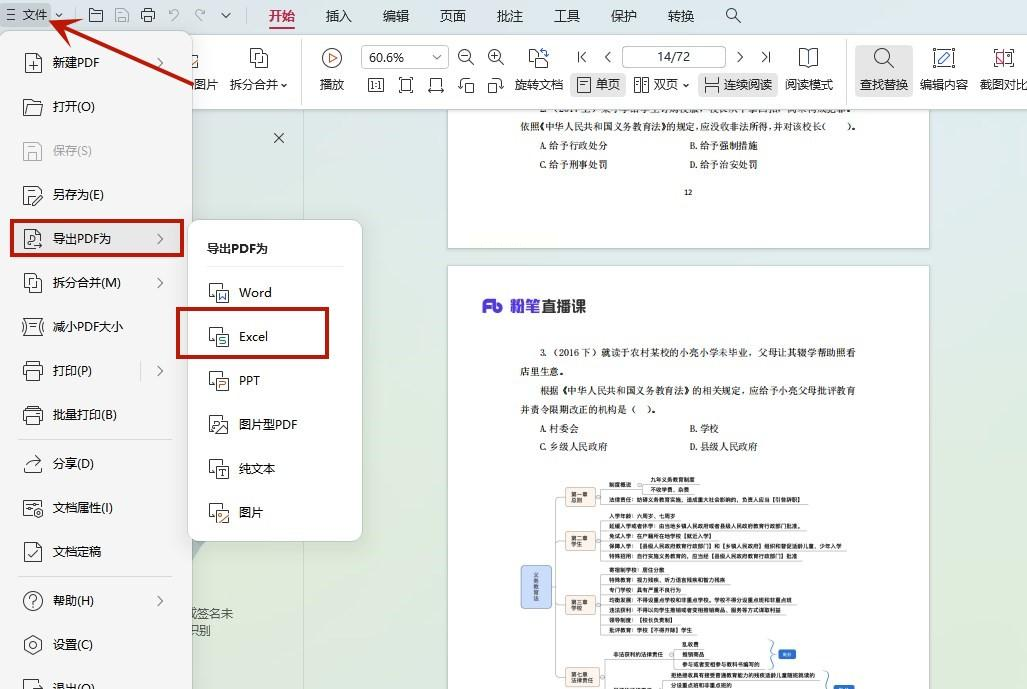1027x689 pixels.
Task: Choose Save As (另存为) from the file menu
Action: (78, 195)
